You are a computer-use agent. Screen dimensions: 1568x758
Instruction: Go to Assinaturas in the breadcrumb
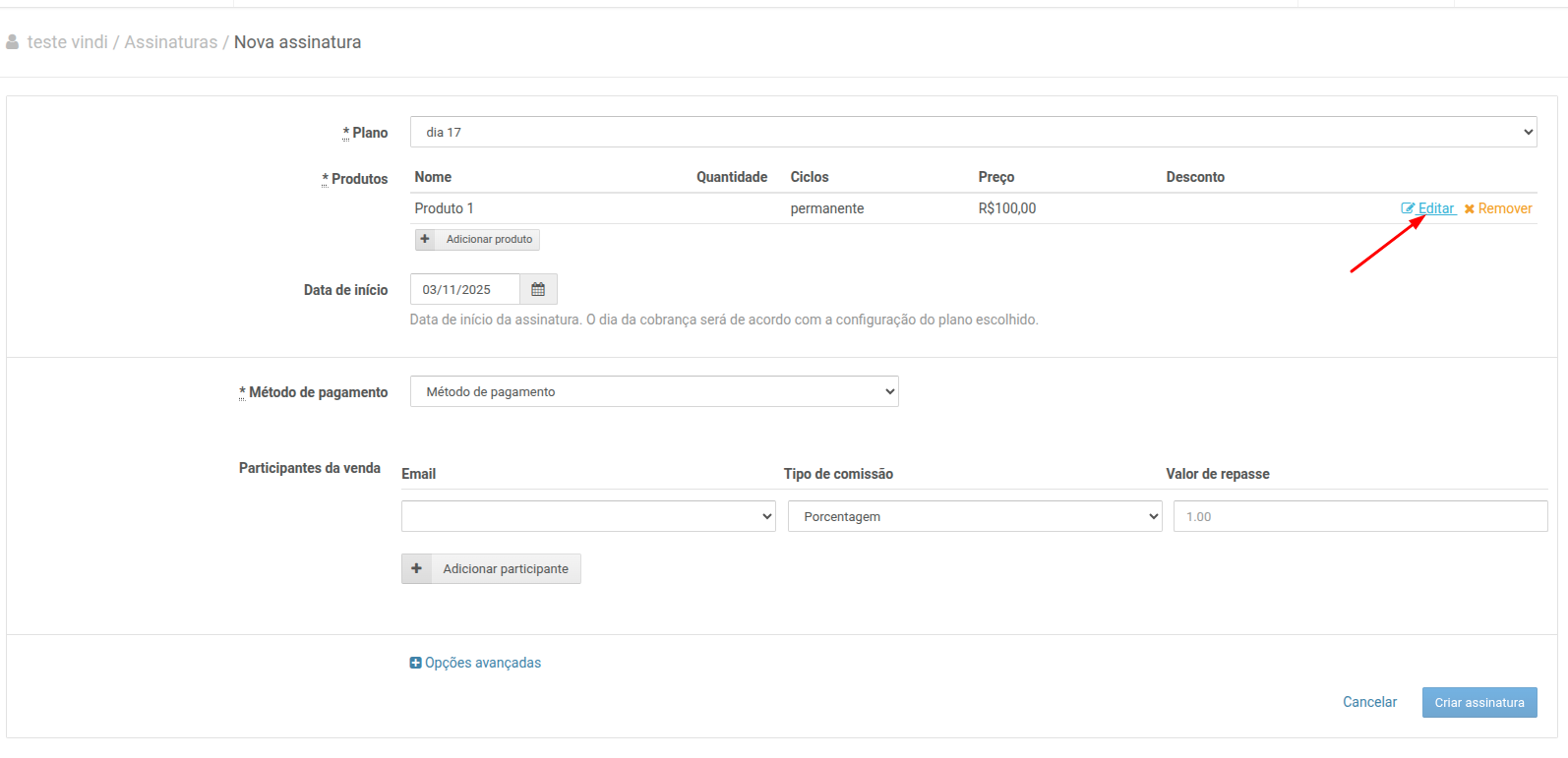tap(170, 42)
